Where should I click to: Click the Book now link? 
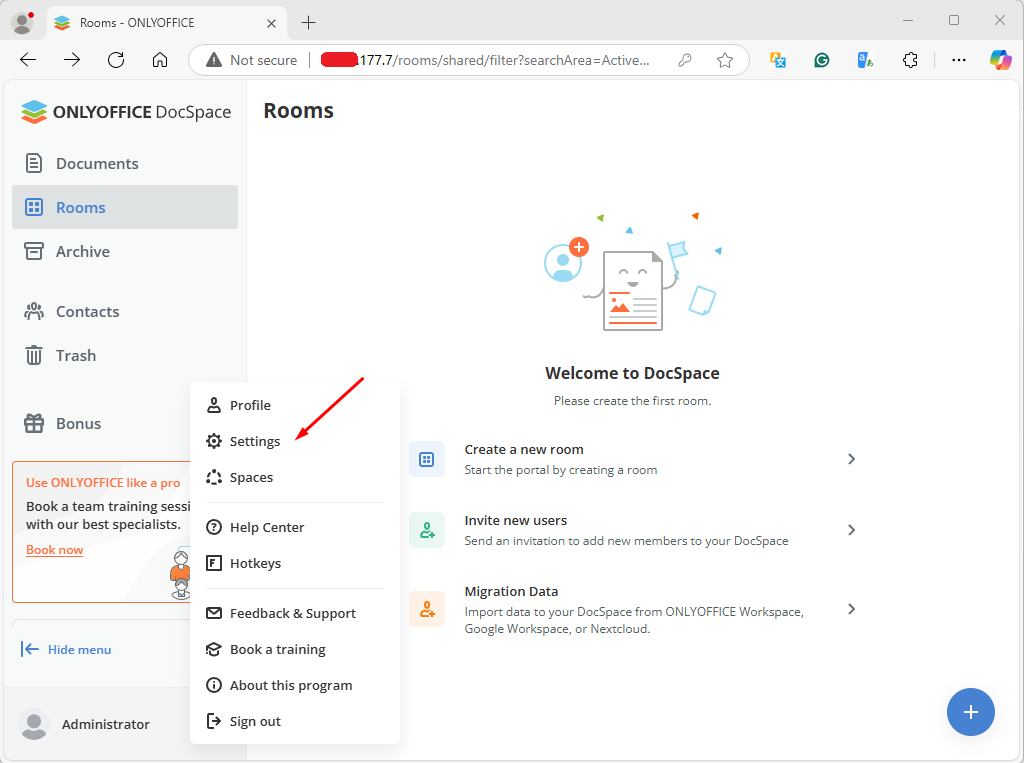click(55, 550)
